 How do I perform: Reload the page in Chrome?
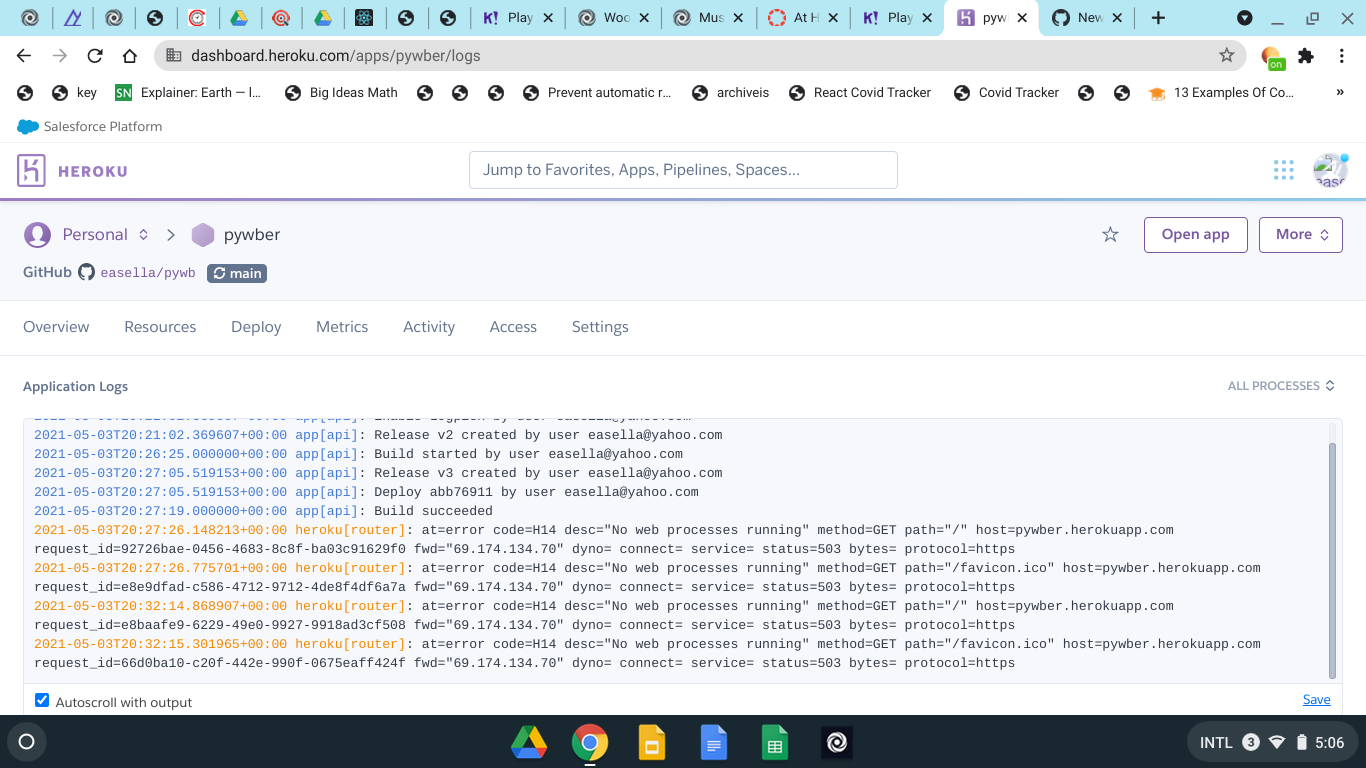[95, 56]
